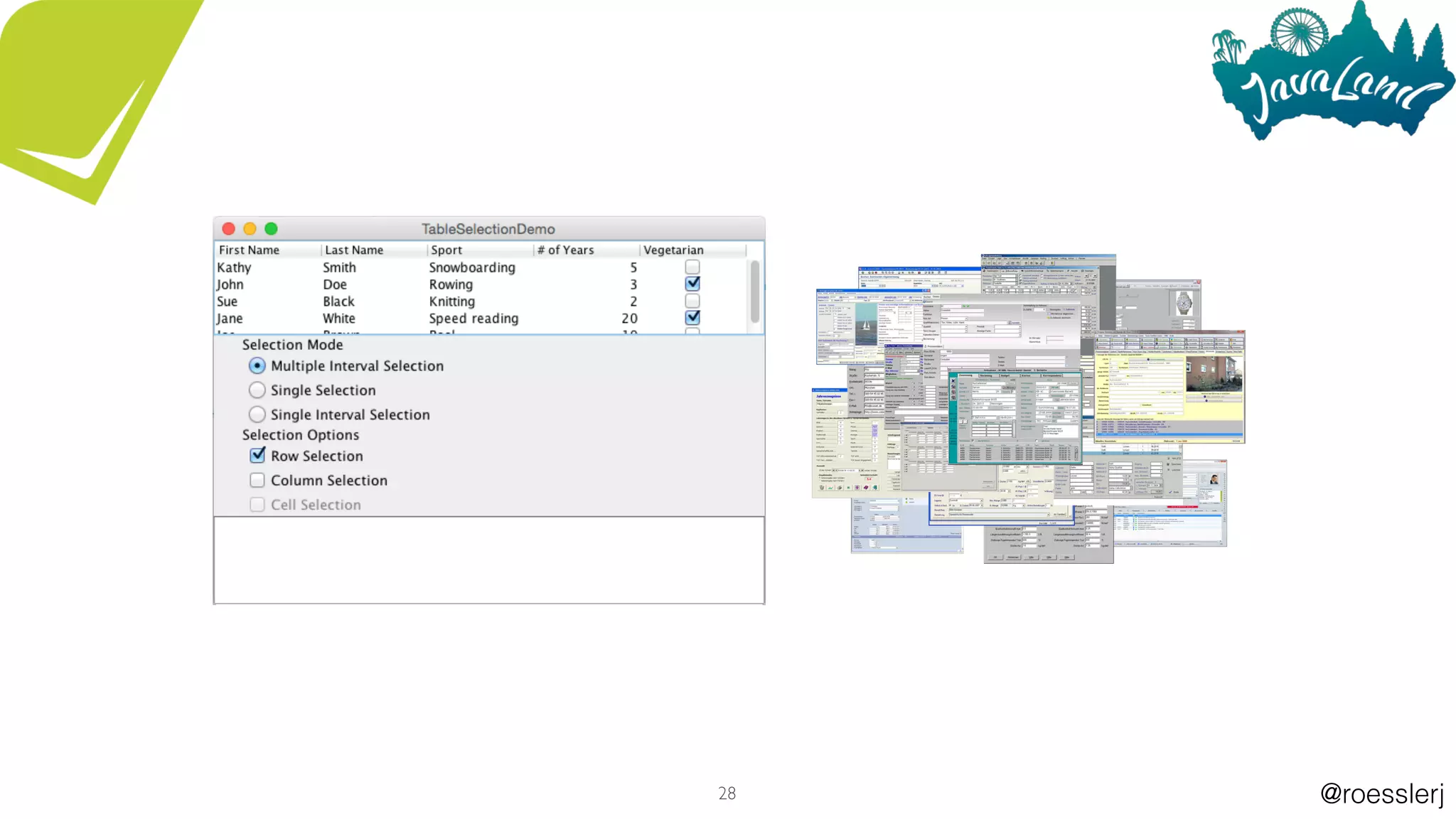The width and height of the screenshot is (1456, 819).
Task: Click the empty output text area
Action: [x=489, y=560]
